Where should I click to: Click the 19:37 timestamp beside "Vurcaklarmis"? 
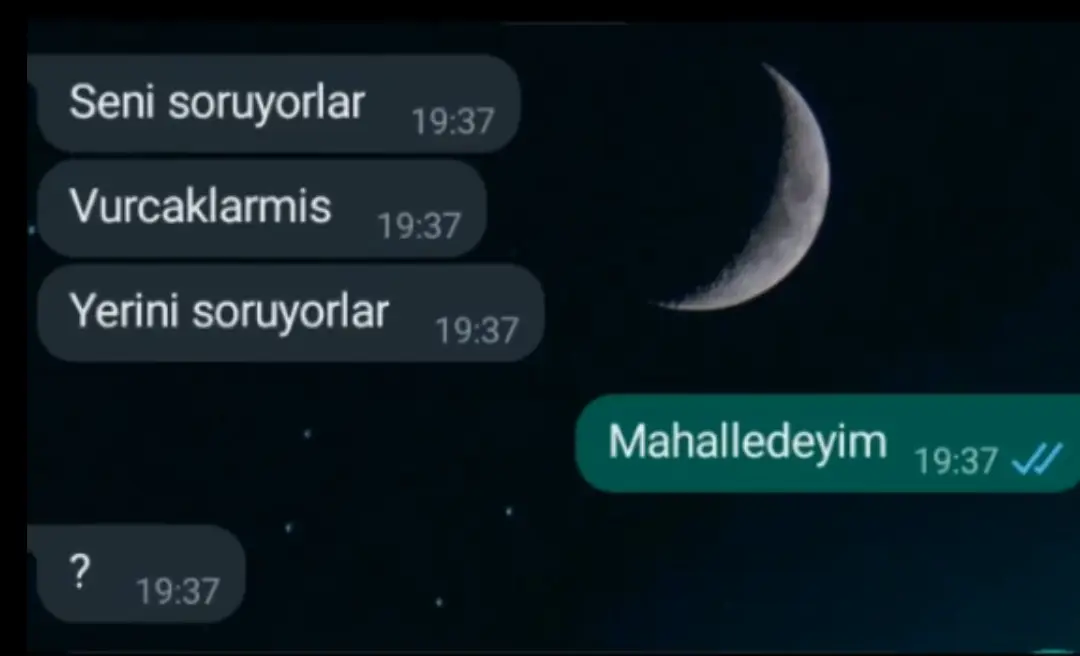(x=419, y=226)
